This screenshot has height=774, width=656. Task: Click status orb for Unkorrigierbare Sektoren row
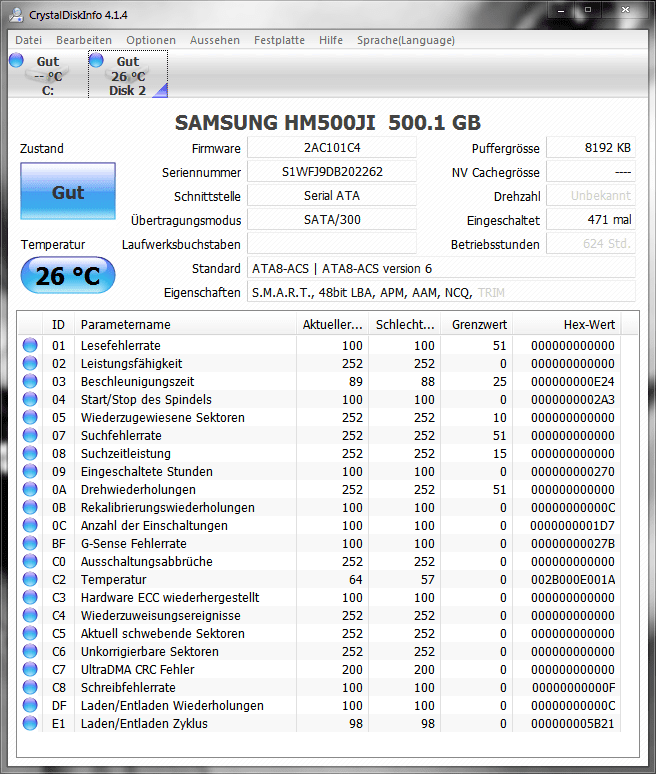[x=30, y=652]
